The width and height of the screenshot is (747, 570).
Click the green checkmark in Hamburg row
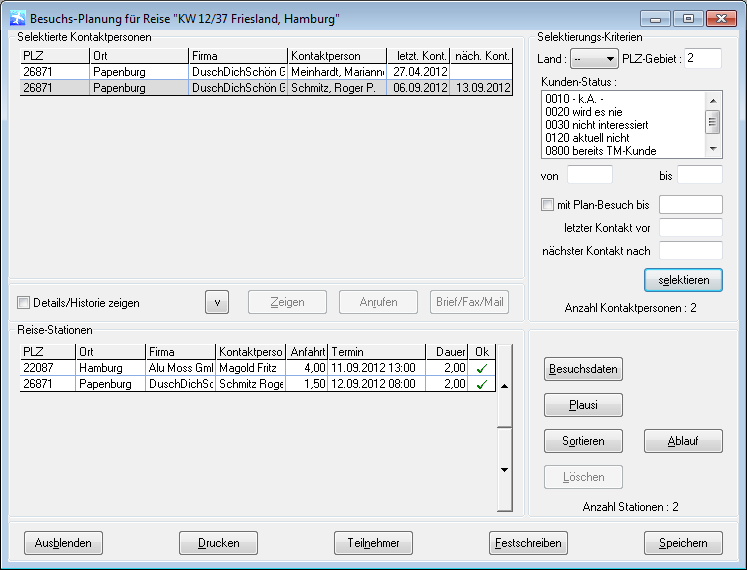tap(483, 368)
